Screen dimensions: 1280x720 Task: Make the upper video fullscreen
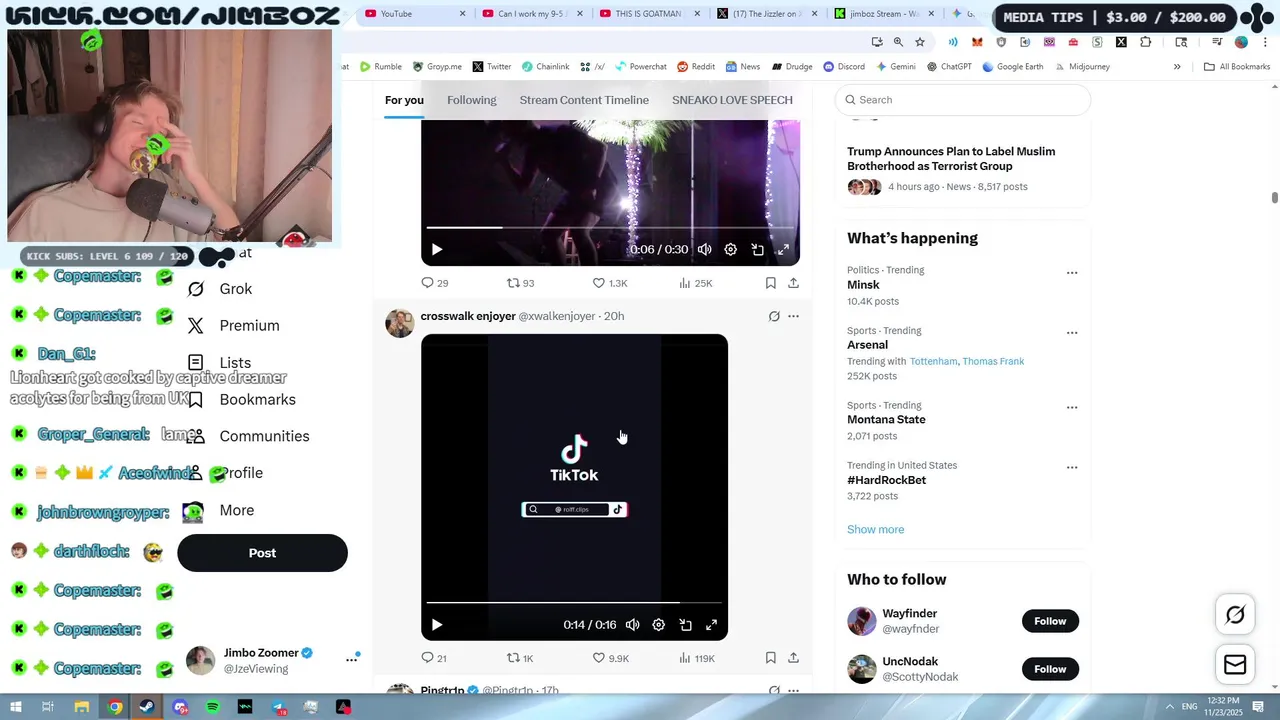(x=784, y=250)
